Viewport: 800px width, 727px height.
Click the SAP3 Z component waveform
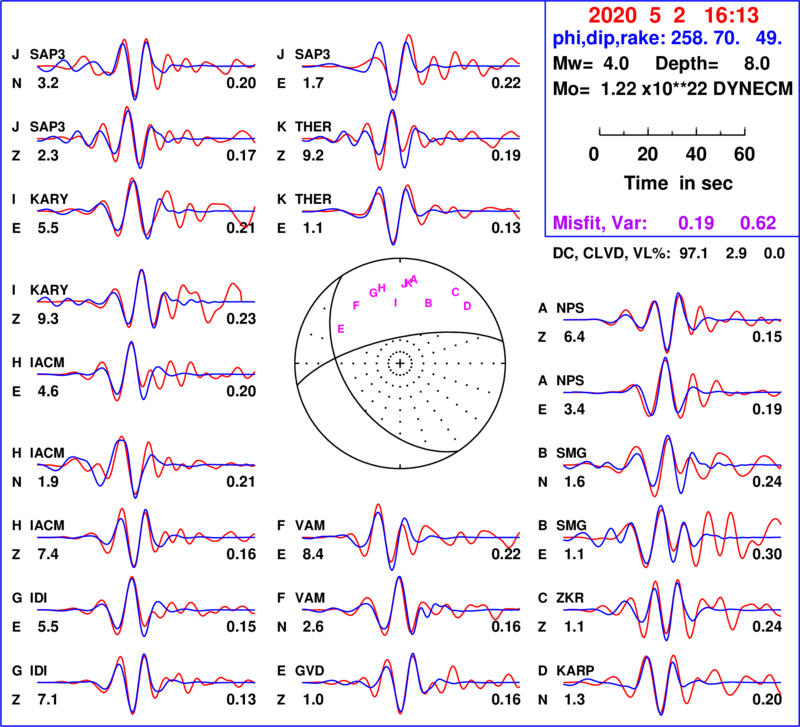tap(146, 137)
